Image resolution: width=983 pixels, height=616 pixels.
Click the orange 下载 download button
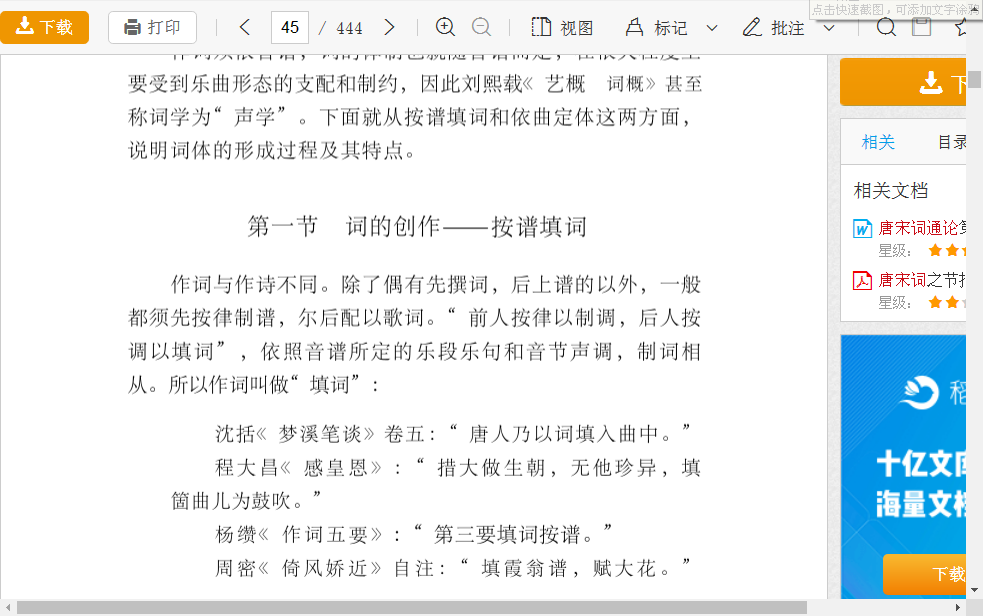[x=44, y=27]
